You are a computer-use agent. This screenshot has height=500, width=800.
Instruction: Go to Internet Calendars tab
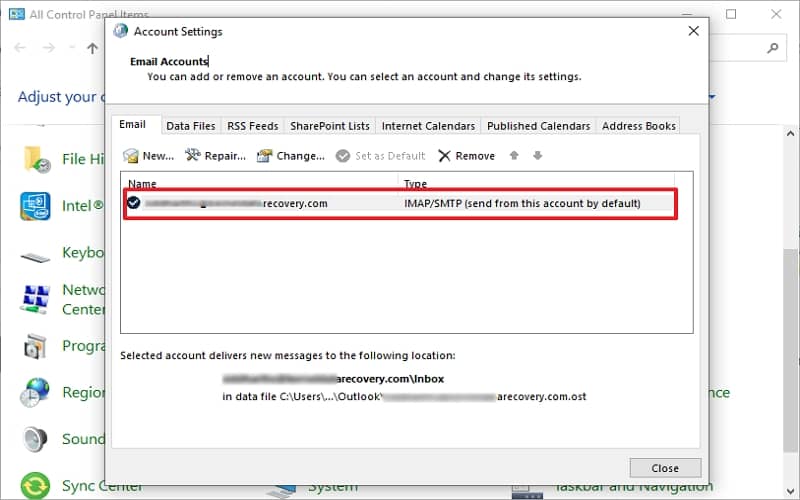tap(428, 126)
